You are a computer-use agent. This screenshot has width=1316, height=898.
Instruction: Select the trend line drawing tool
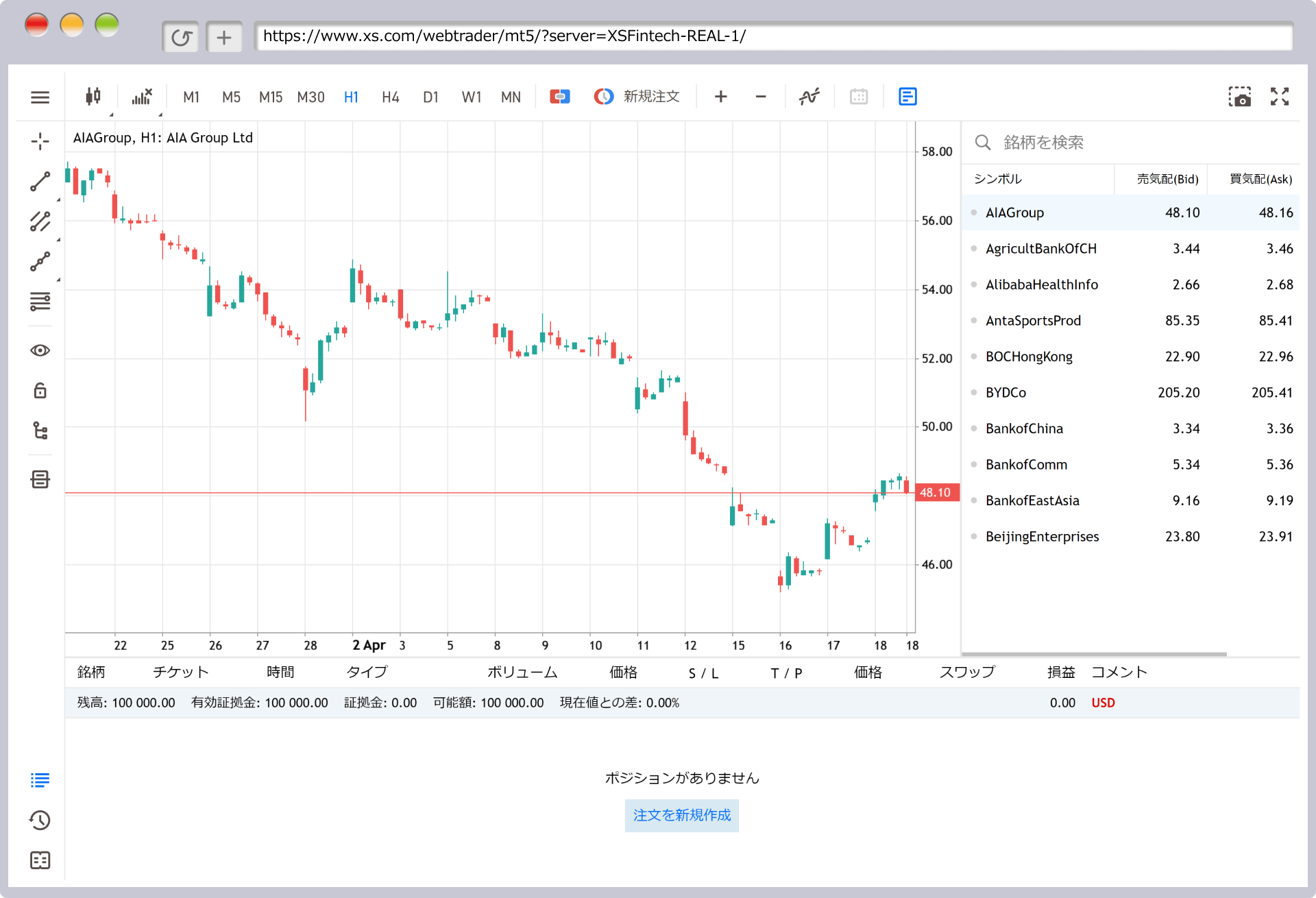click(x=40, y=182)
